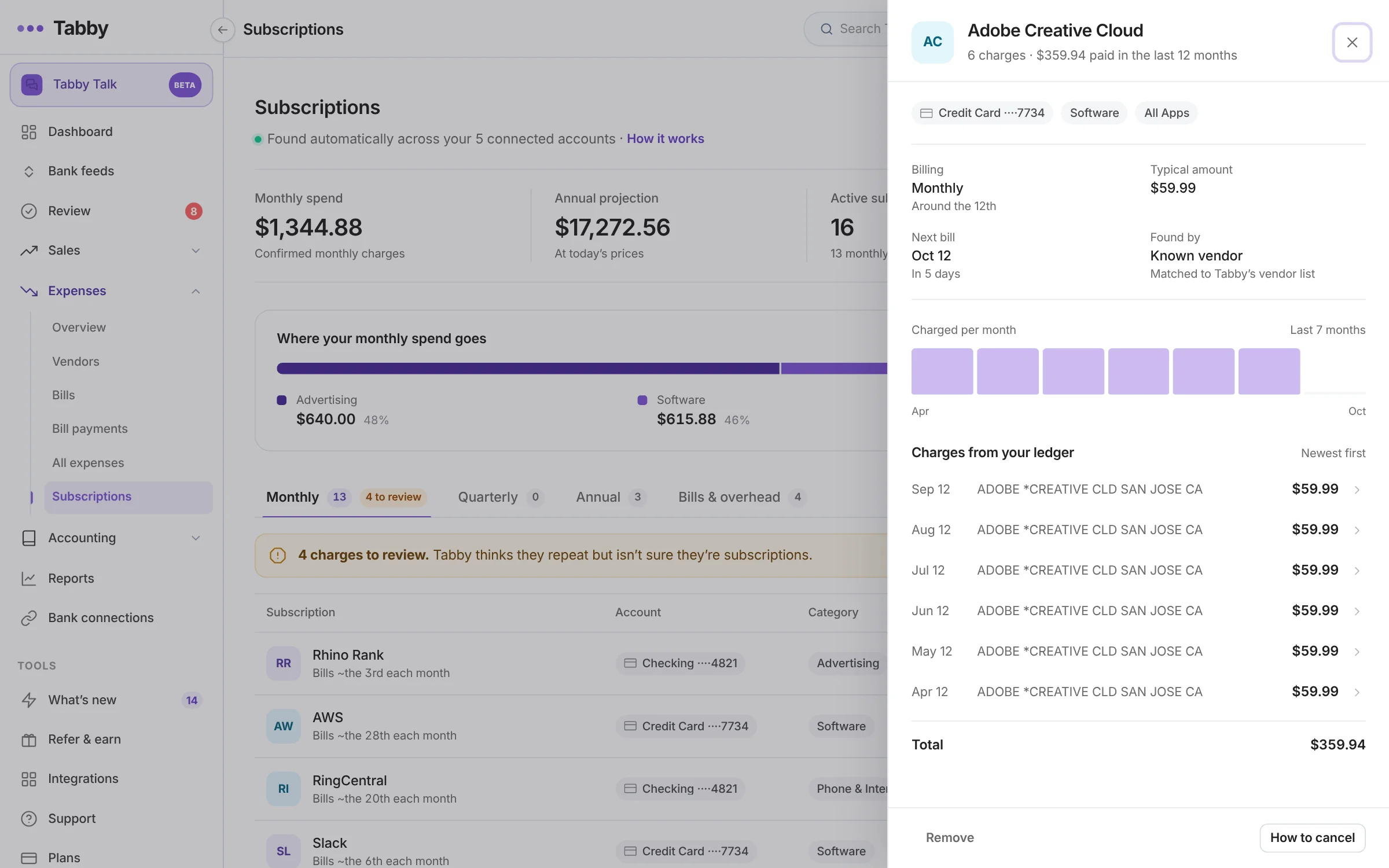Close the Adobe Creative Cloud panel
Viewport: 1389px width, 868px height.
point(1352,42)
